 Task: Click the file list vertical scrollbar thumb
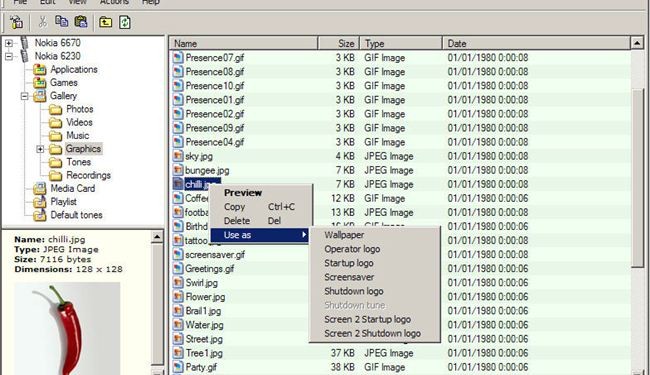(x=638, y=178)
